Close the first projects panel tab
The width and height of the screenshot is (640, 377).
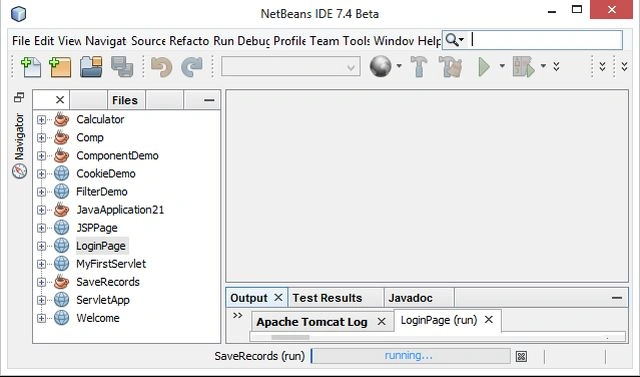coord(60,100)
